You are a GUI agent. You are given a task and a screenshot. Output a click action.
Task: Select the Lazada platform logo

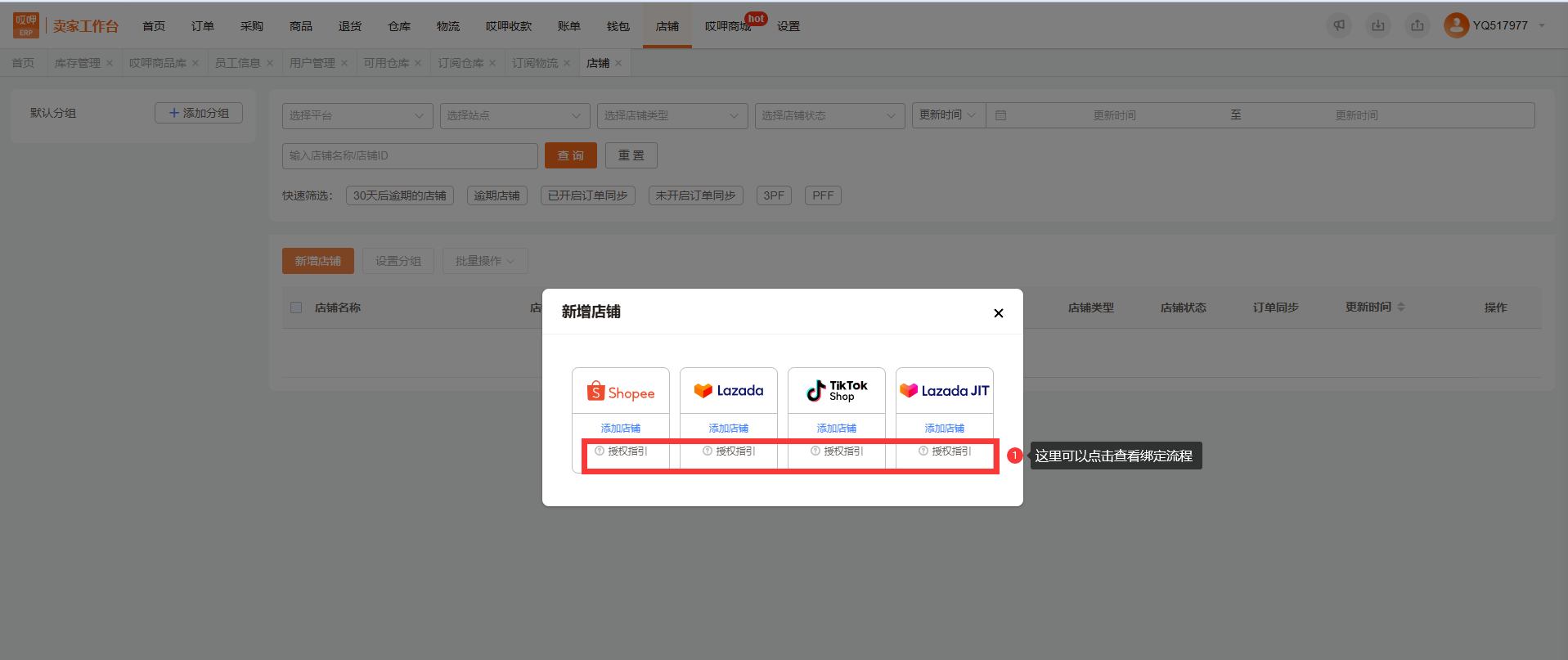(729, 391)
